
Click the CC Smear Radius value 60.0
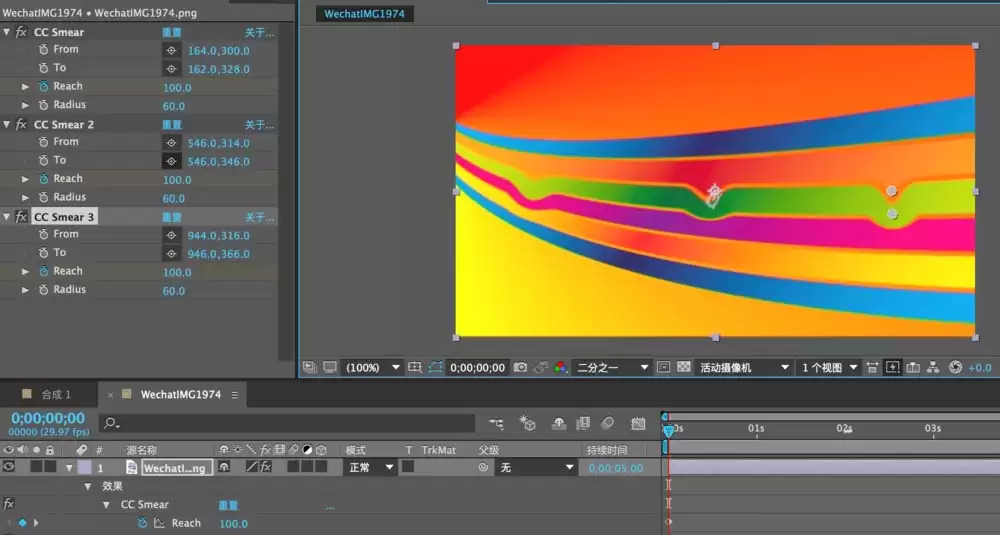(x=173, y=106)
